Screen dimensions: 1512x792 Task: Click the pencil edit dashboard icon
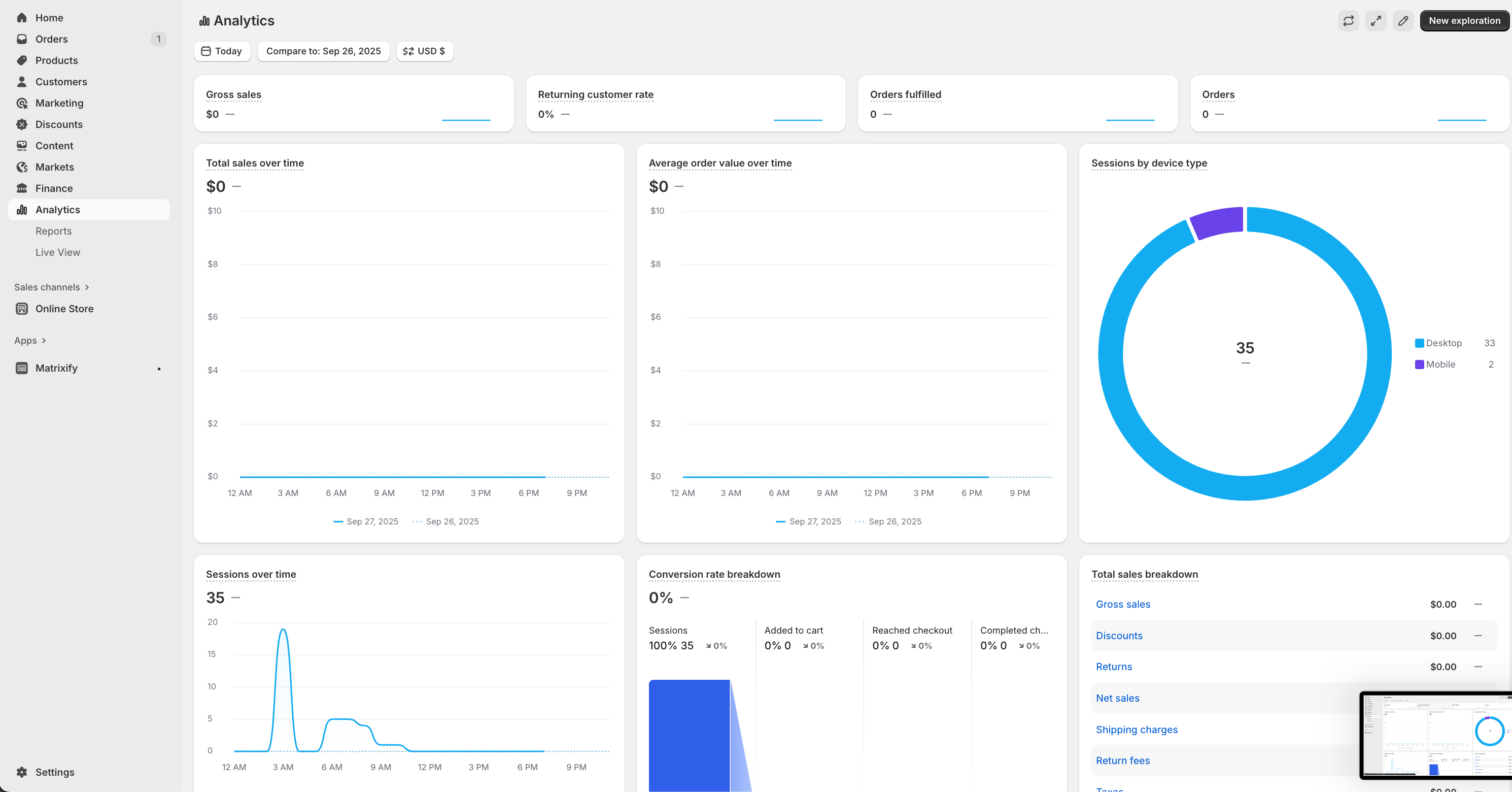(1403, 20)
